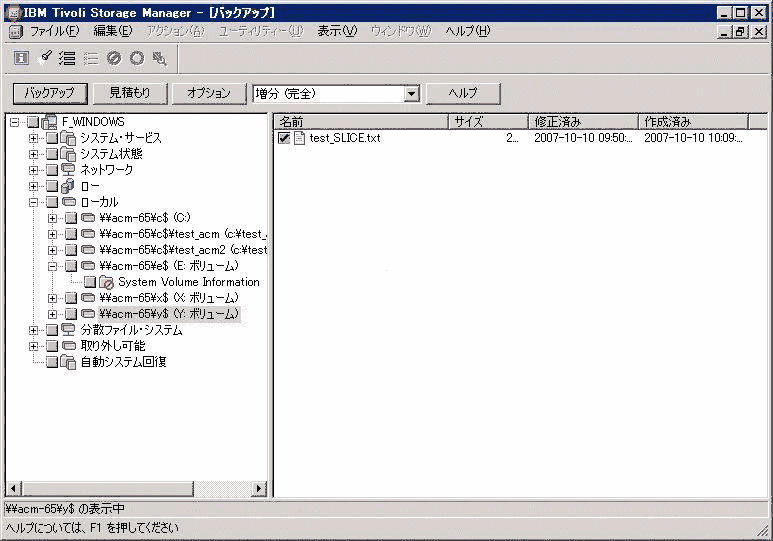773x541 pixels.
Task: Click the tree pane scroll-right arrow
Action: (x=258, y=488)
